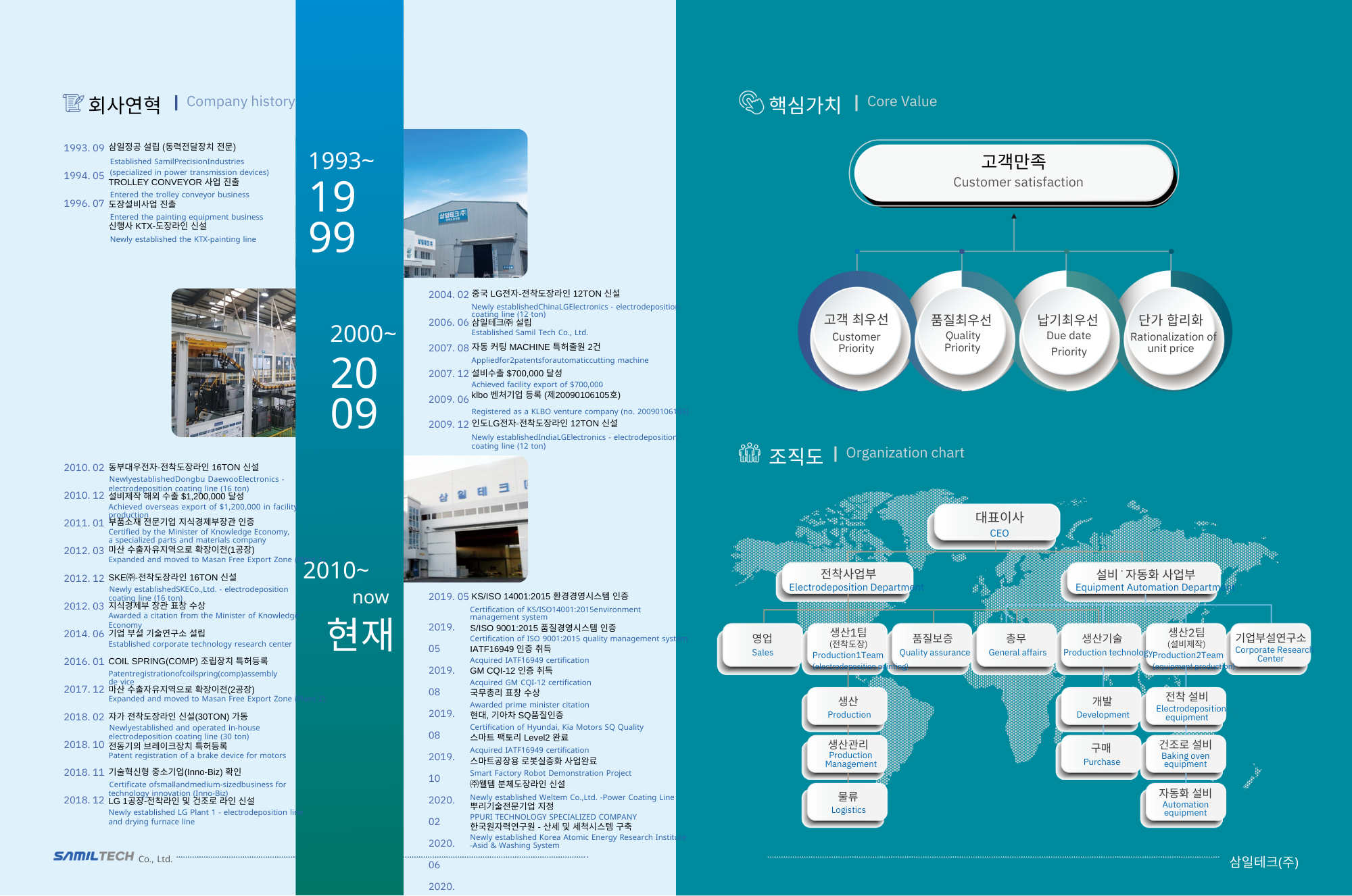Click the factory building photo near 1993
This screenshot has height=896, width=1352.
click(x=465, y=203)
